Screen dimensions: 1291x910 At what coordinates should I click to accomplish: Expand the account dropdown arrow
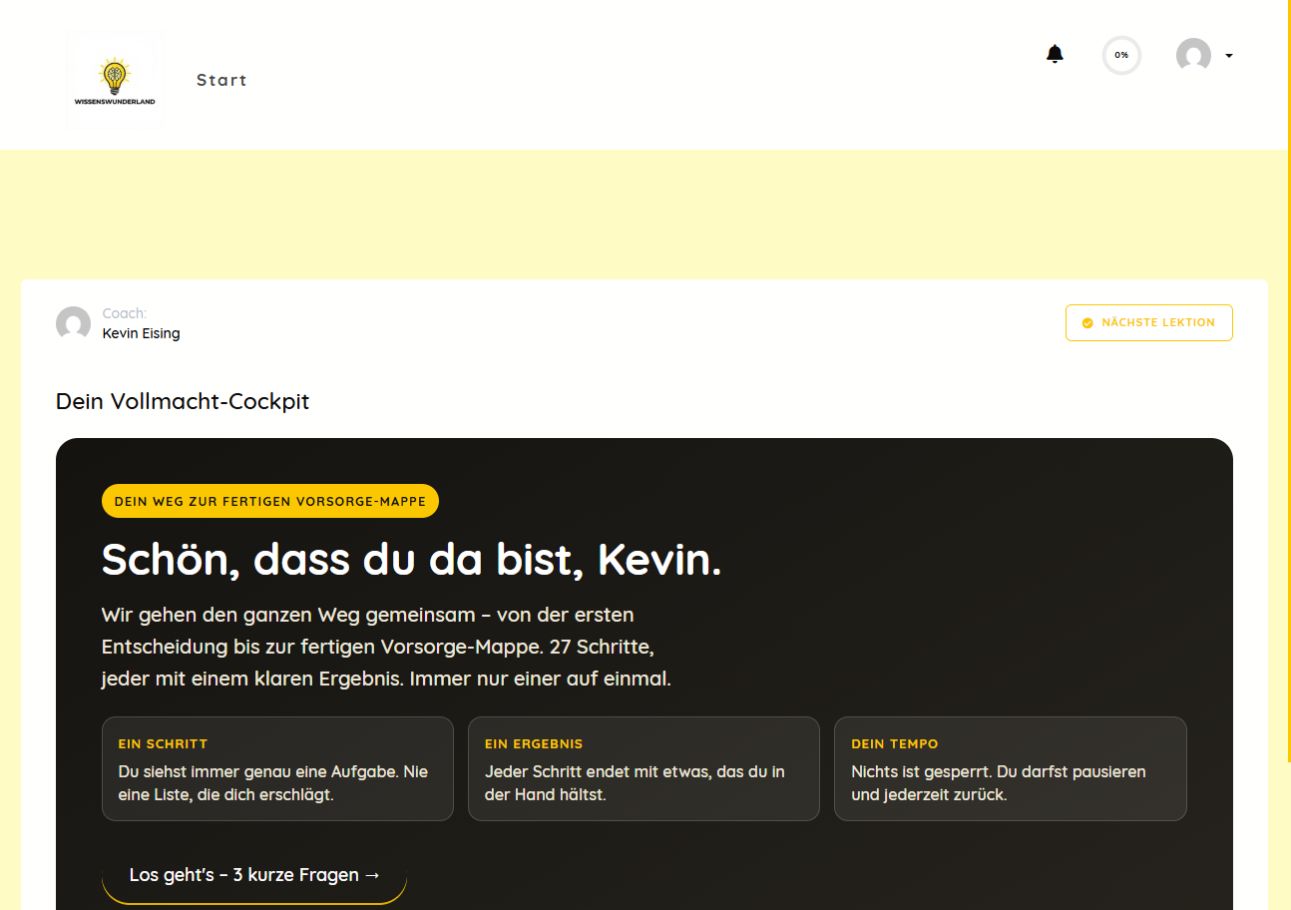(x=1229, y=55)
